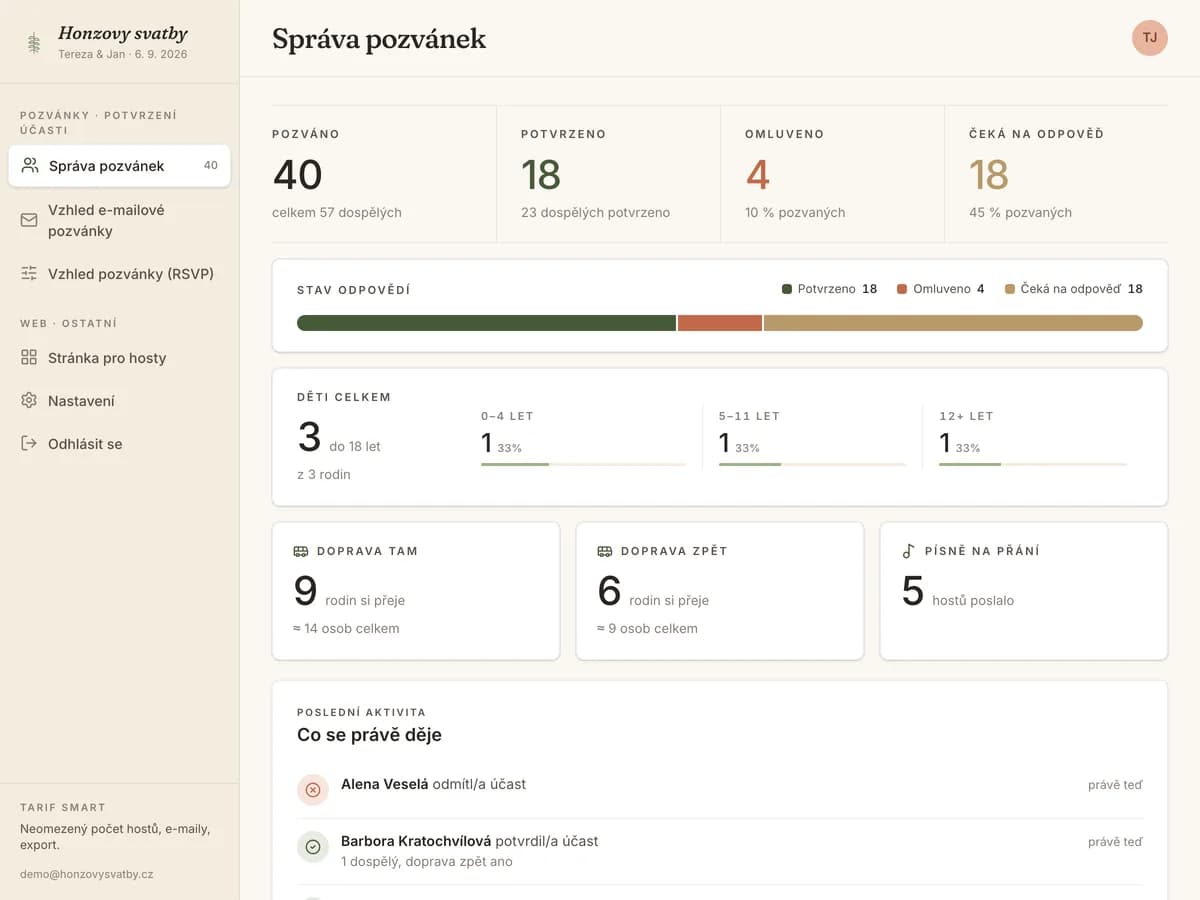
Task: Click the Honzovy svatby tree logo icon
Action: [34, 43]
